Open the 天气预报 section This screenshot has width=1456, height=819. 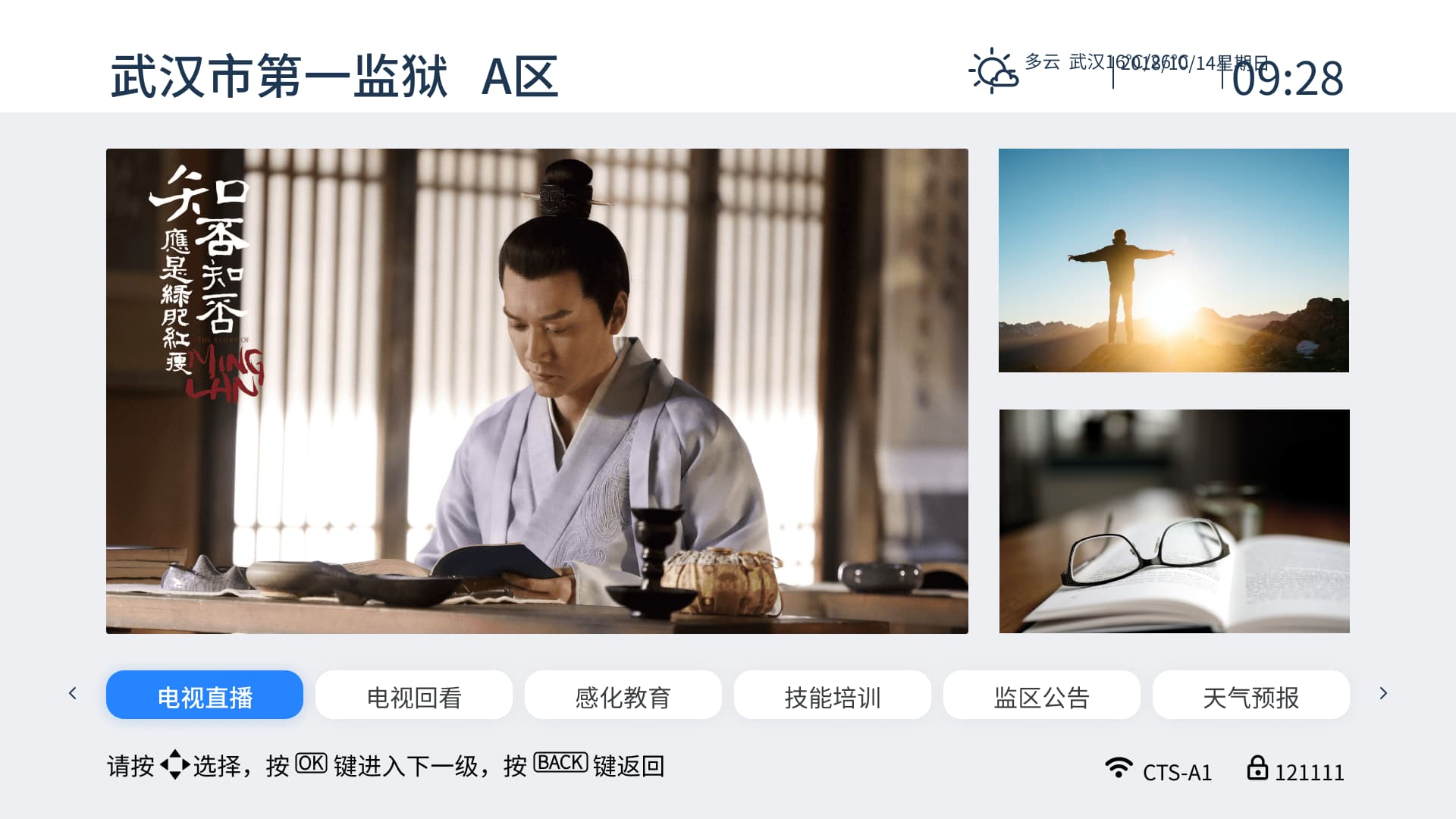[1251, 695]
